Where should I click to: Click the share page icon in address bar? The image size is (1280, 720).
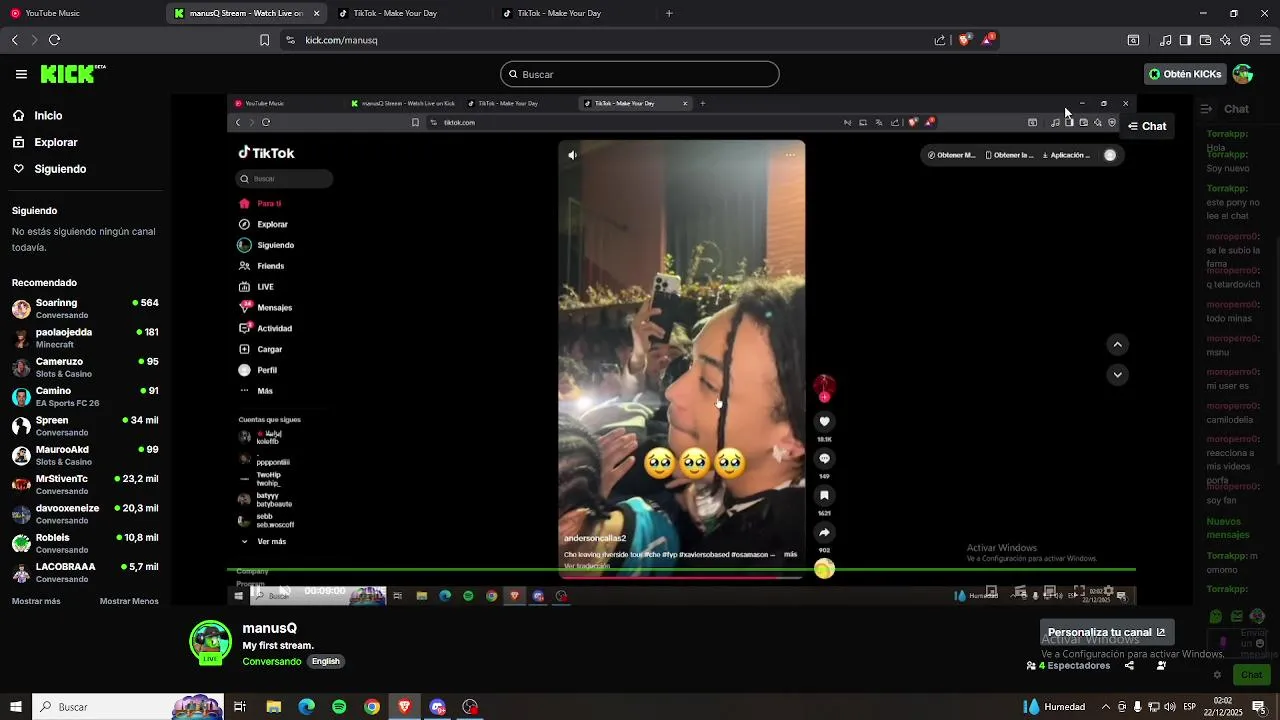pyautogui.click(x=940, y=40)
